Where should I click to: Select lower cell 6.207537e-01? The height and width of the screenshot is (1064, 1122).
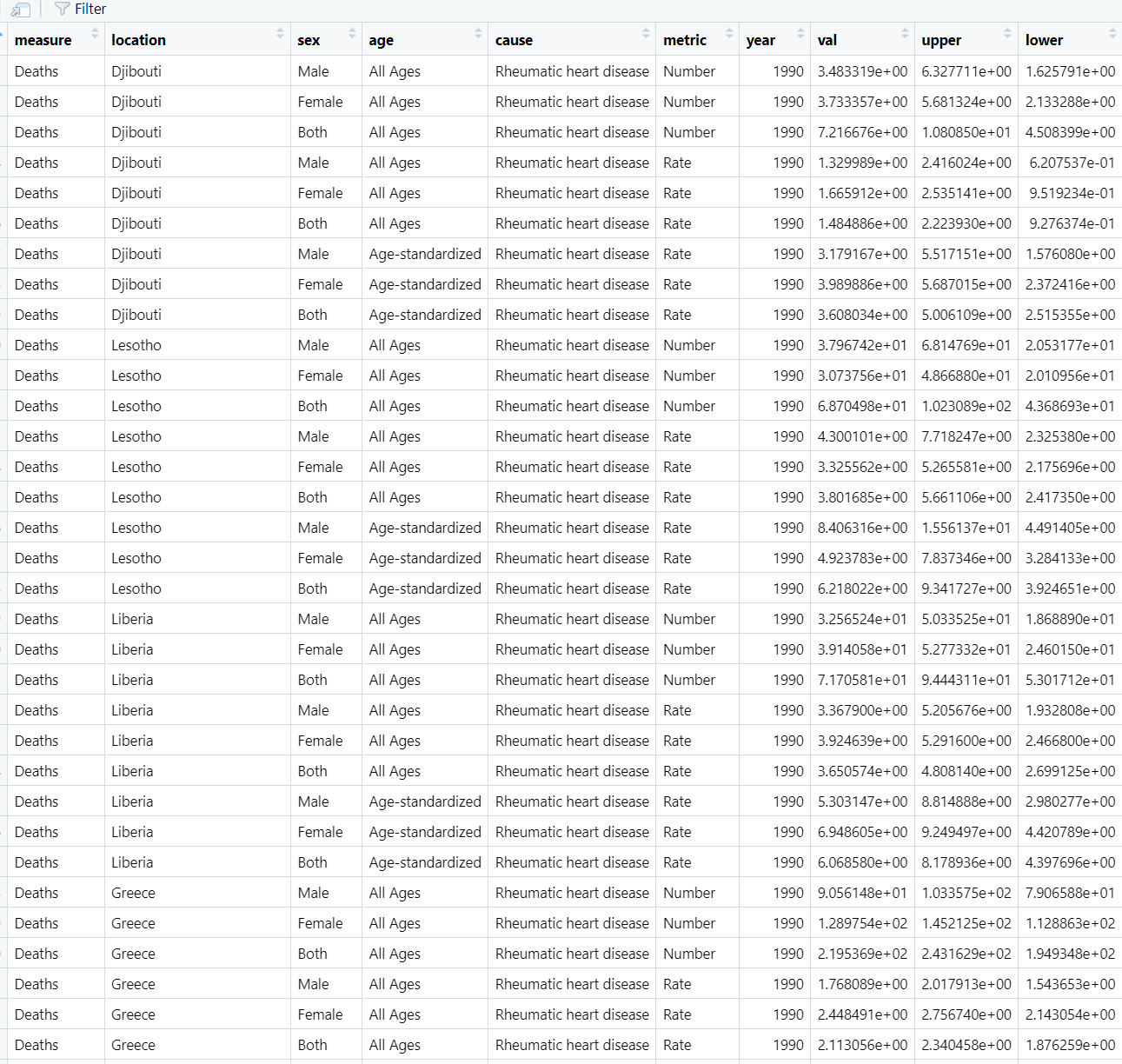click(x=1070, y=163)
